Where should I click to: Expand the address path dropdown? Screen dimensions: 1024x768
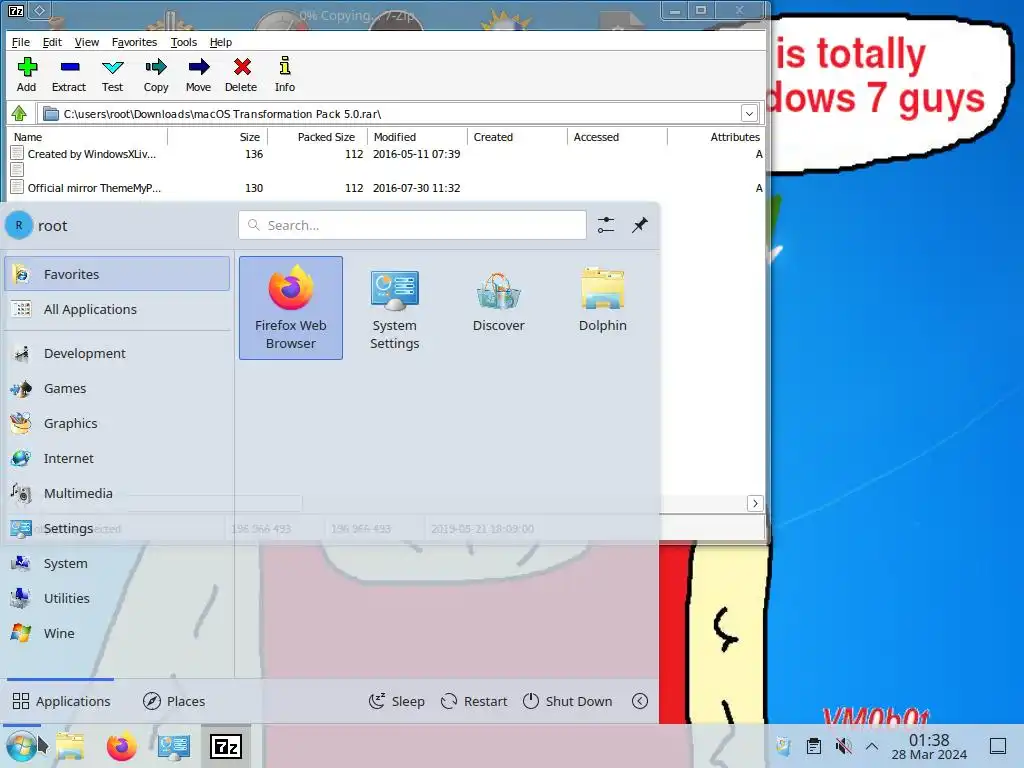click(749, 114)
